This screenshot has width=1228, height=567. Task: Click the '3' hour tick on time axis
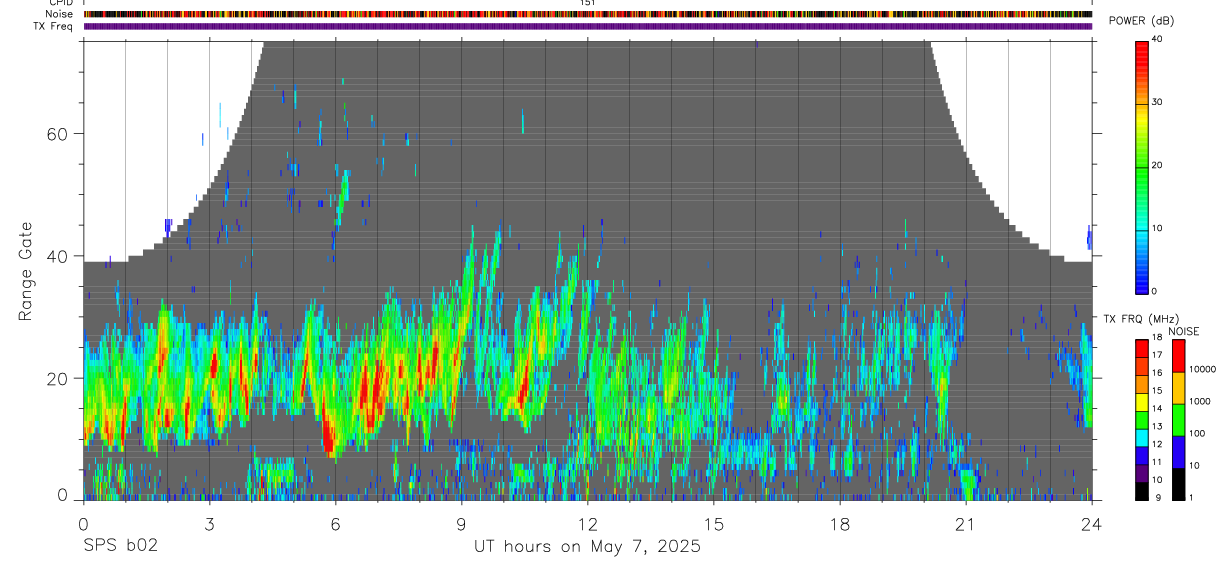[209, 524]
